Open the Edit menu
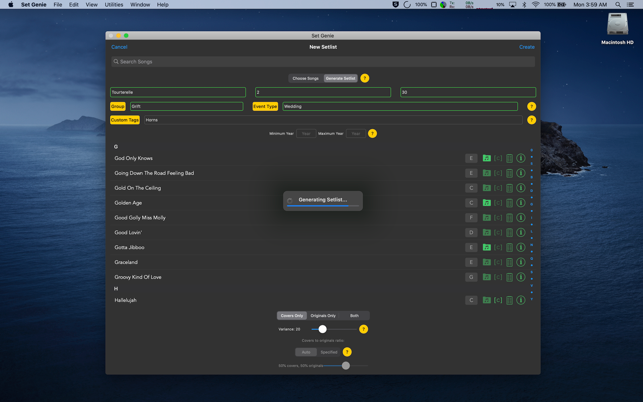Screen dimensions: 643x402 [x=74, y=5]
